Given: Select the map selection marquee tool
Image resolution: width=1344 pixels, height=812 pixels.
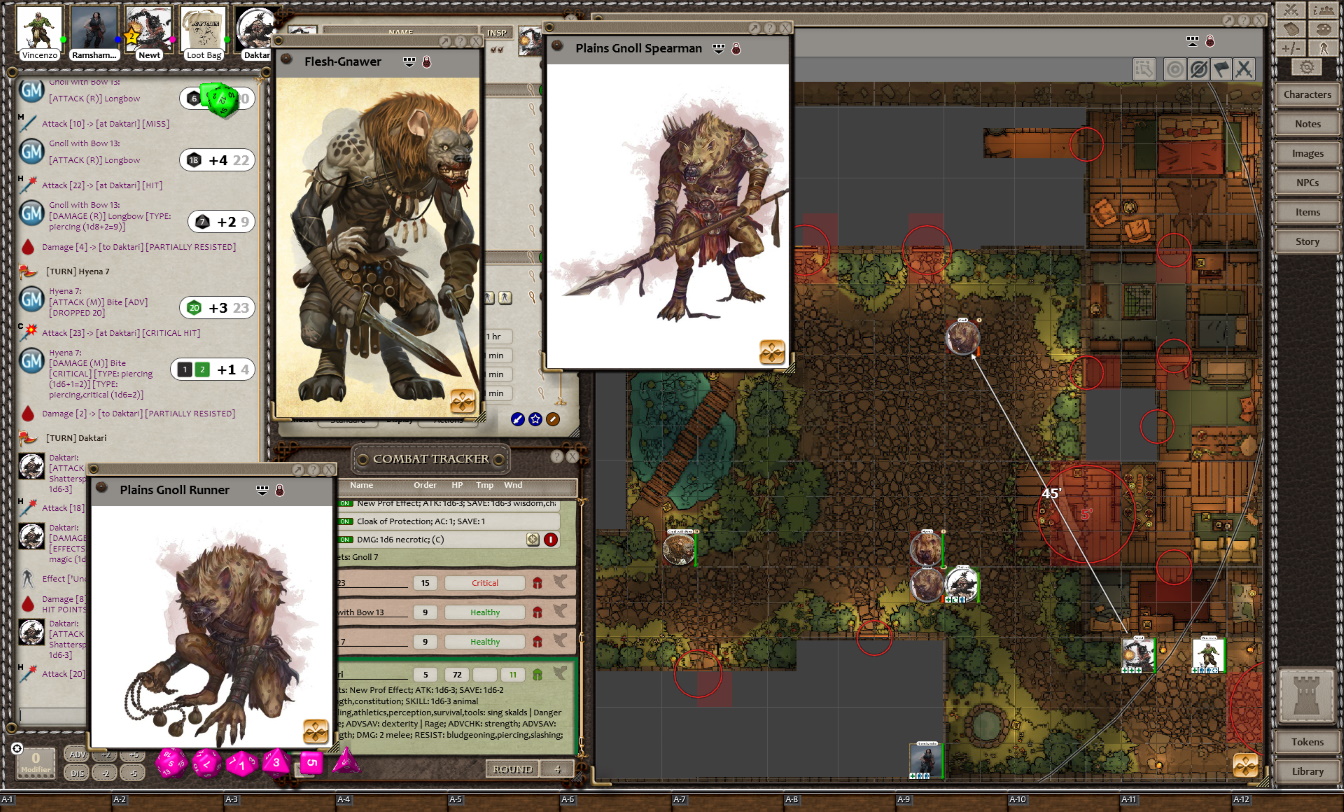Looking at the screenshot, I should click(x=1145, y=69).
